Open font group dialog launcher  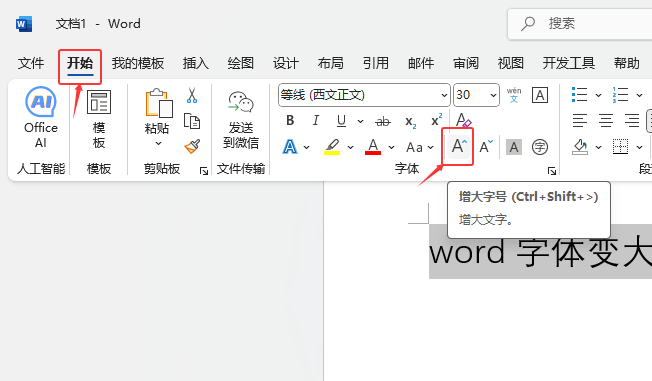pos(552,171)
